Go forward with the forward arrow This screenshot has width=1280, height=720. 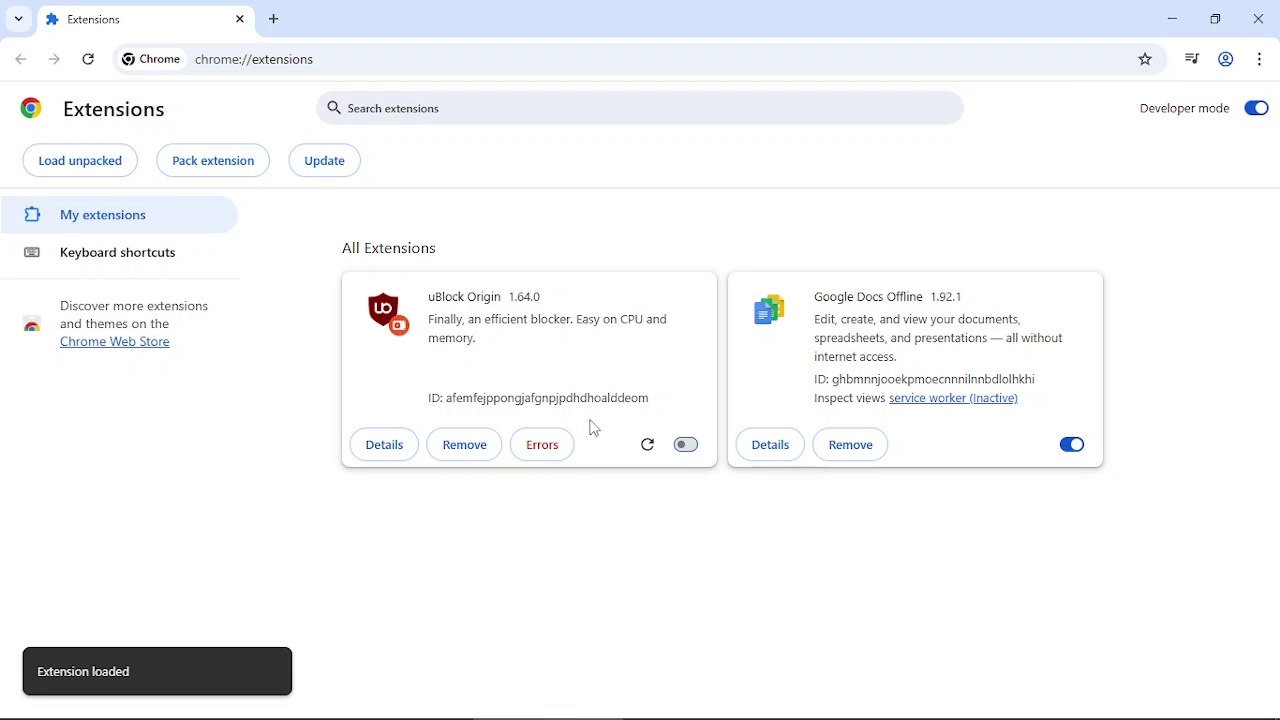(x=55, y=59)
